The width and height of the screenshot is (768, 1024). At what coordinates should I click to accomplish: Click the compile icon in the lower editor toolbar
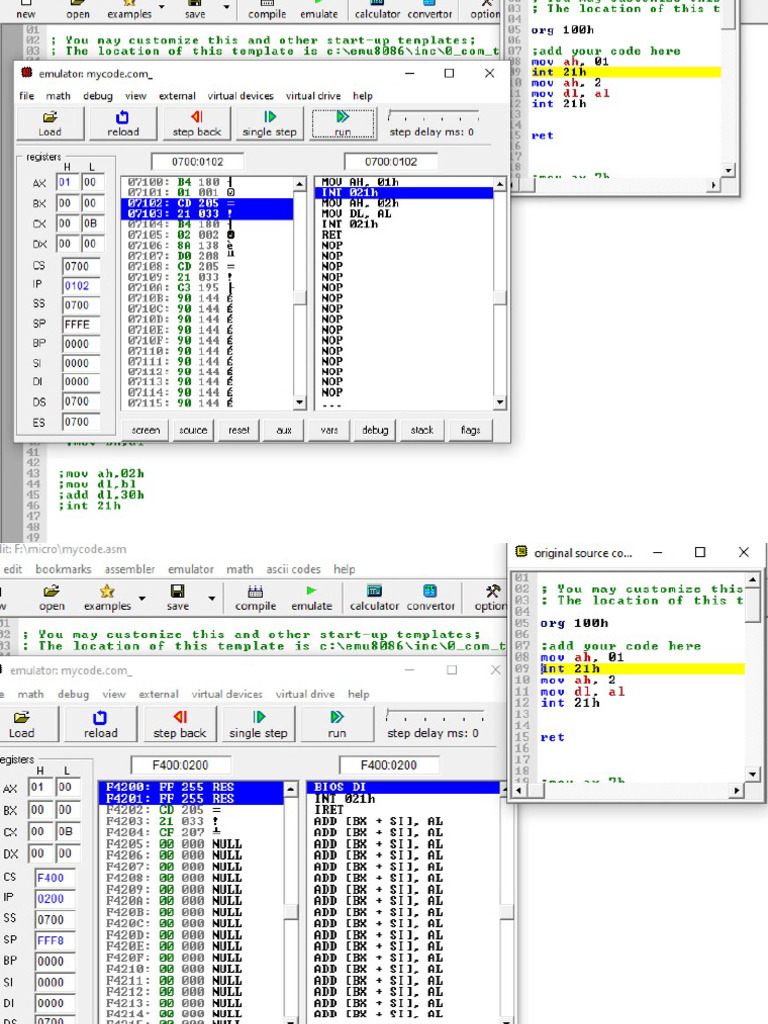pos(255,592)
